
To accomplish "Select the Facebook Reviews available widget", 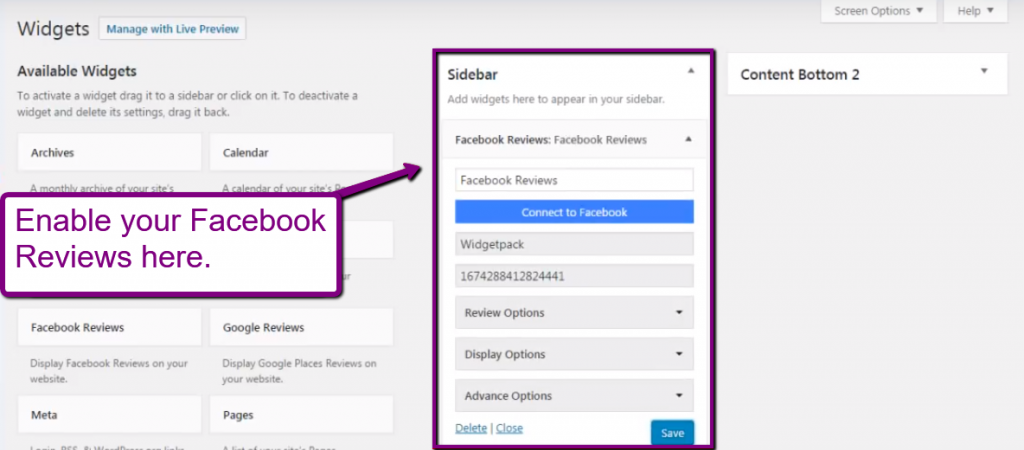I will 110,327.
